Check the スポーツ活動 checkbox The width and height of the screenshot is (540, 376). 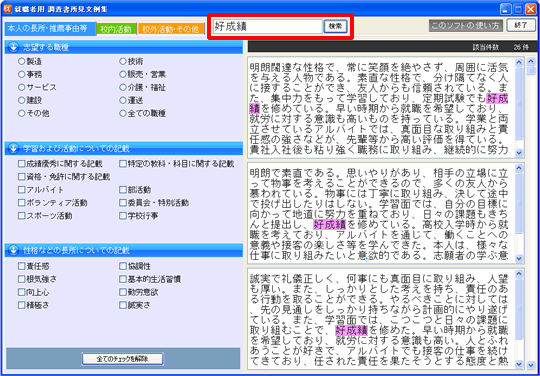22,216
